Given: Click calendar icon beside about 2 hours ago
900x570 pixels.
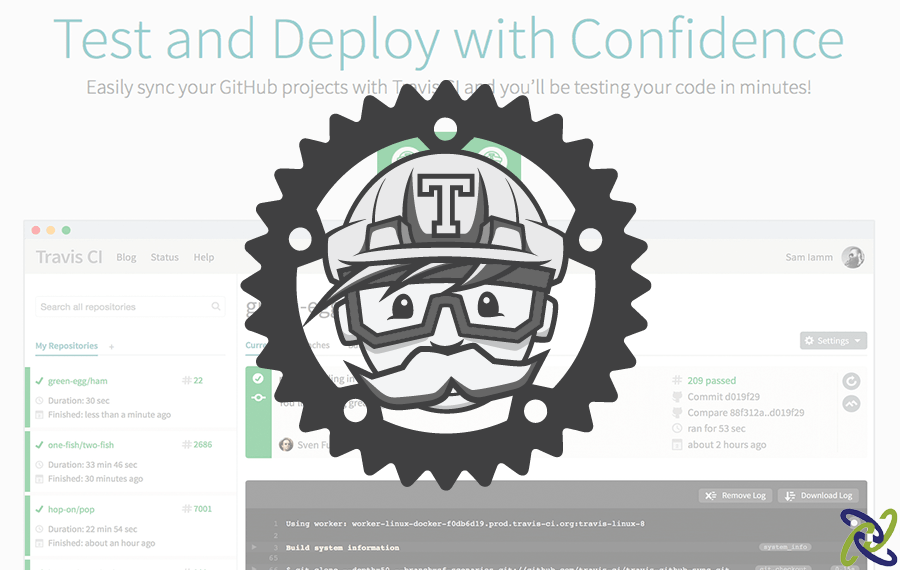Looking at the screenshot, I should pyautogui.click(x=677, y=445).
